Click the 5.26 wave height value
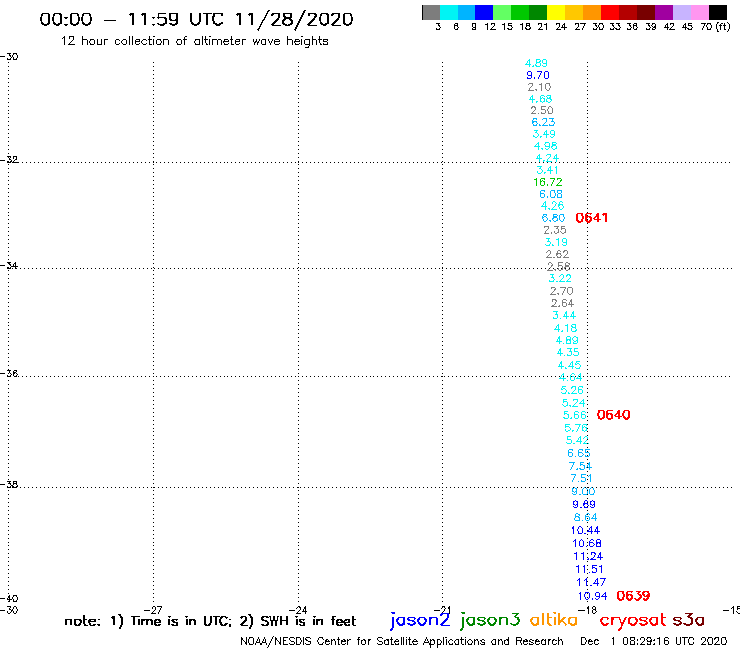The height and width of the screenshot is (650, 740). pyautogui.click(x=572, y=390)
